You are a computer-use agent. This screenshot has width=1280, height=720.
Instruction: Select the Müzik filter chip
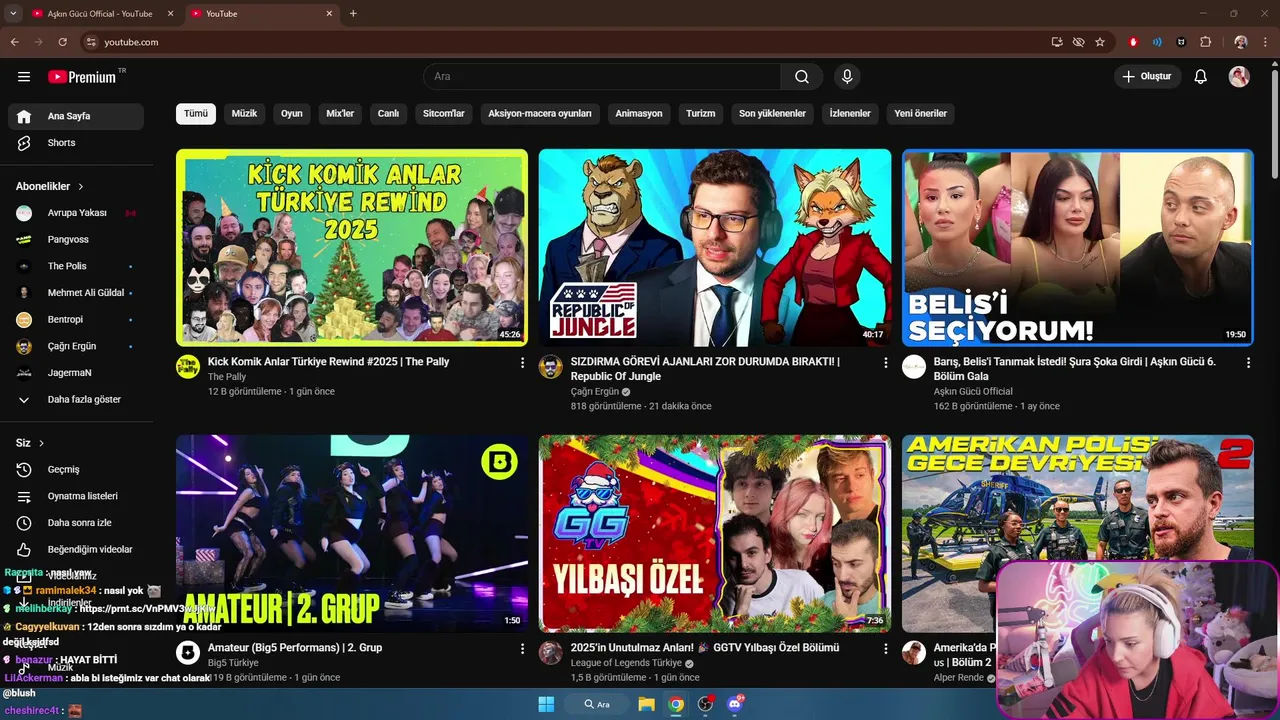click(244, 114)
